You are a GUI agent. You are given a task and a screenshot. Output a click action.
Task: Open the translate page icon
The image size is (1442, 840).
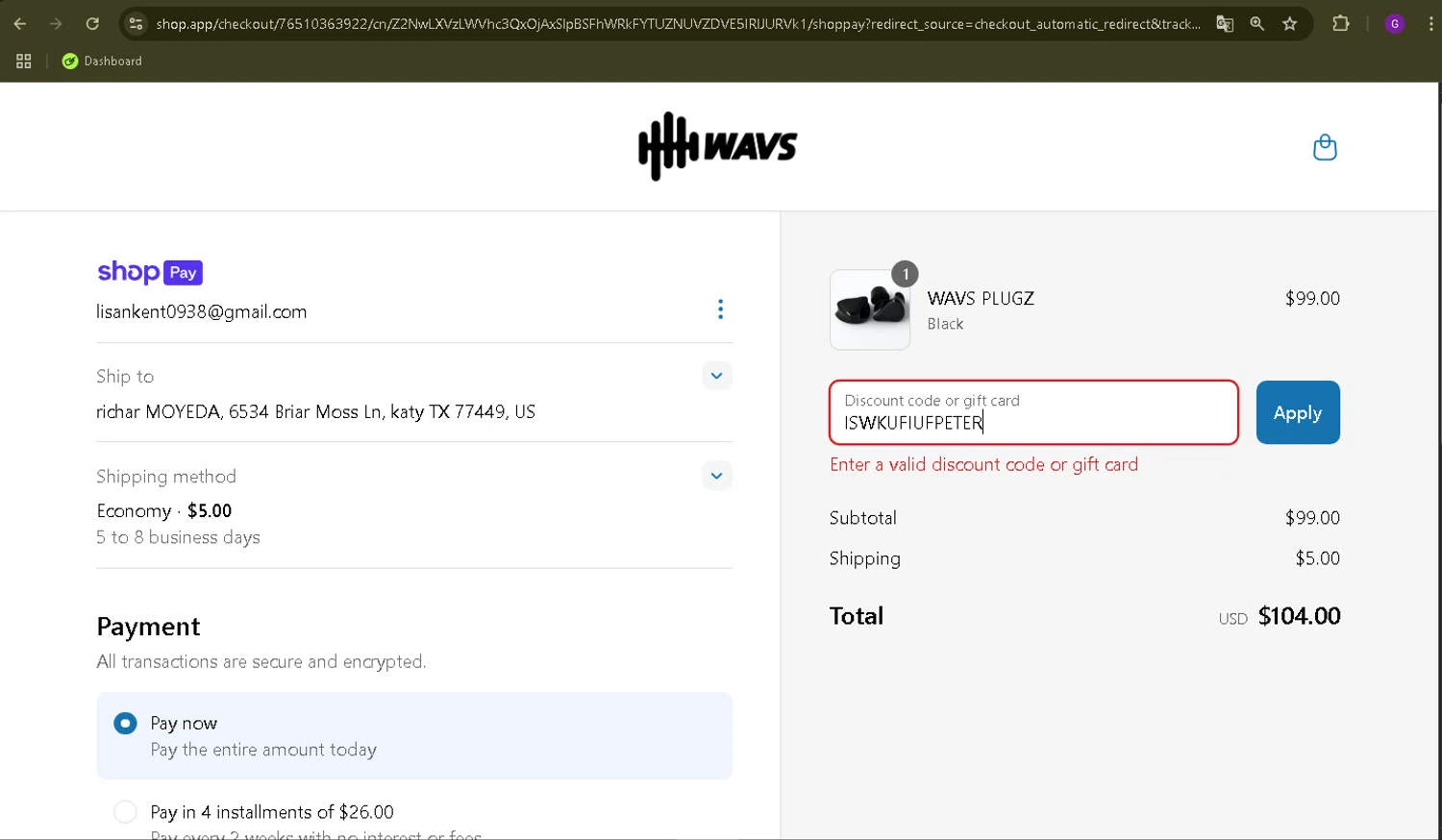[x=1225, y=24]
